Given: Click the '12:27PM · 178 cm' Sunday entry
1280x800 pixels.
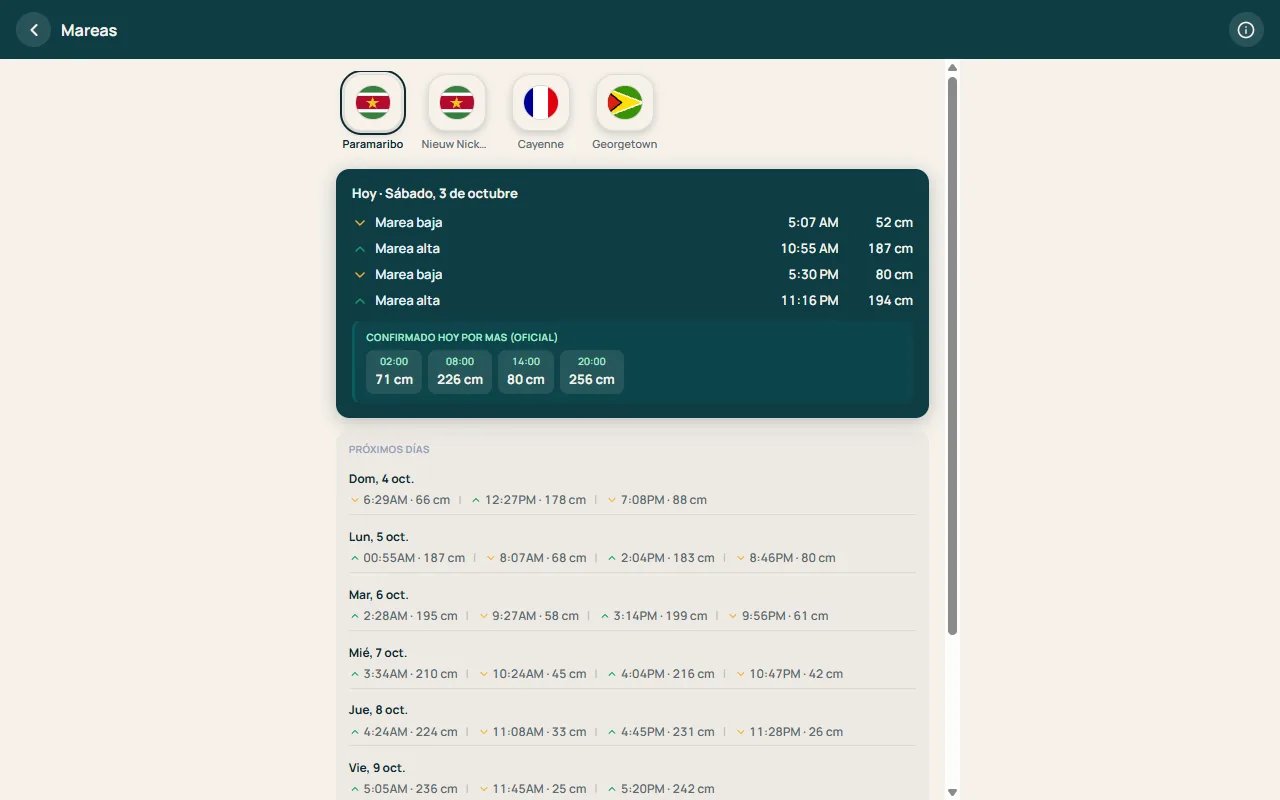Looking at the screenshot, I should (x=528, y=500).
